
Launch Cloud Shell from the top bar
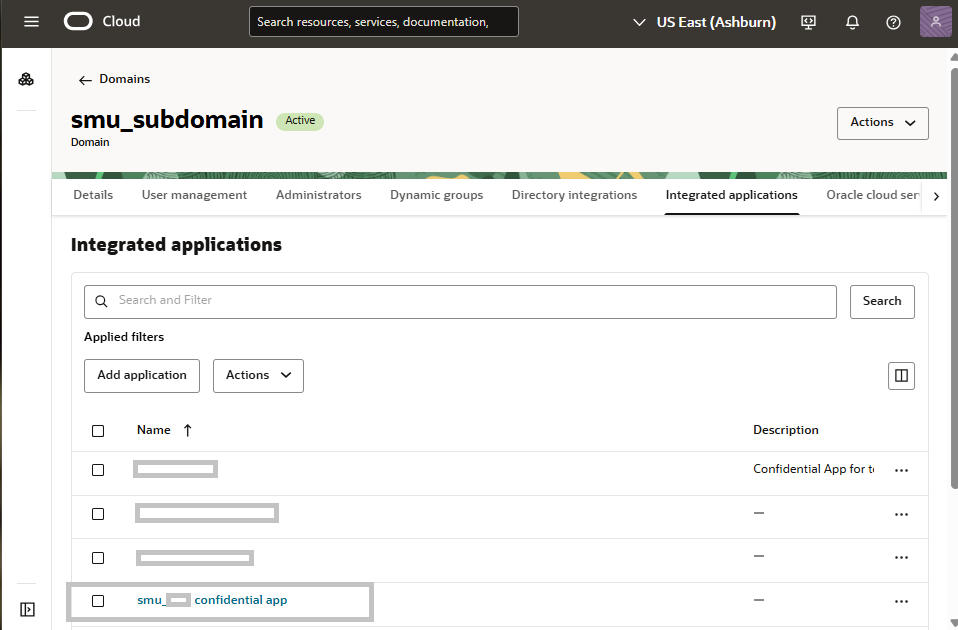coord(807,21)
